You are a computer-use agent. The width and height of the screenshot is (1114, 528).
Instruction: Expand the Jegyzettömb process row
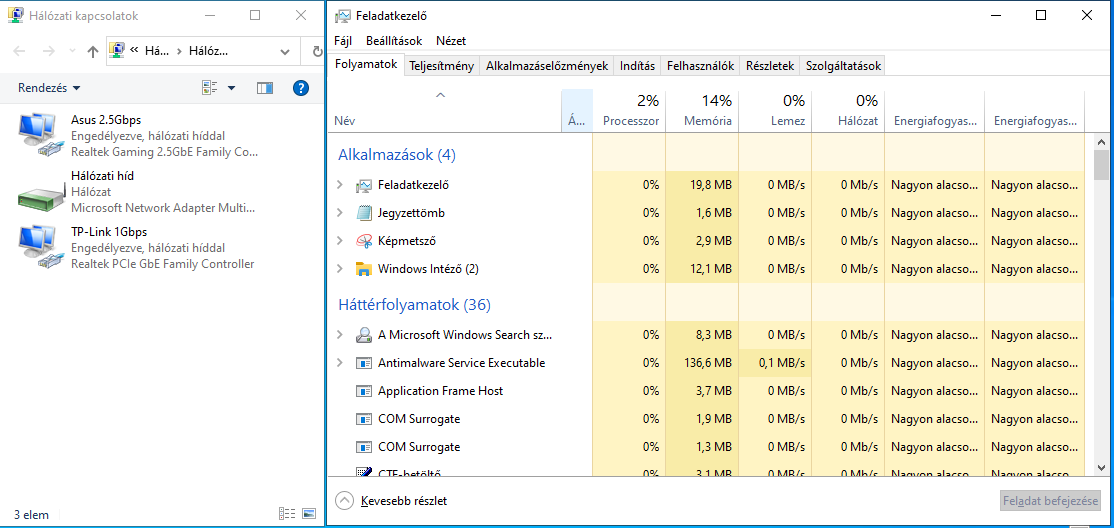(340, 212)
